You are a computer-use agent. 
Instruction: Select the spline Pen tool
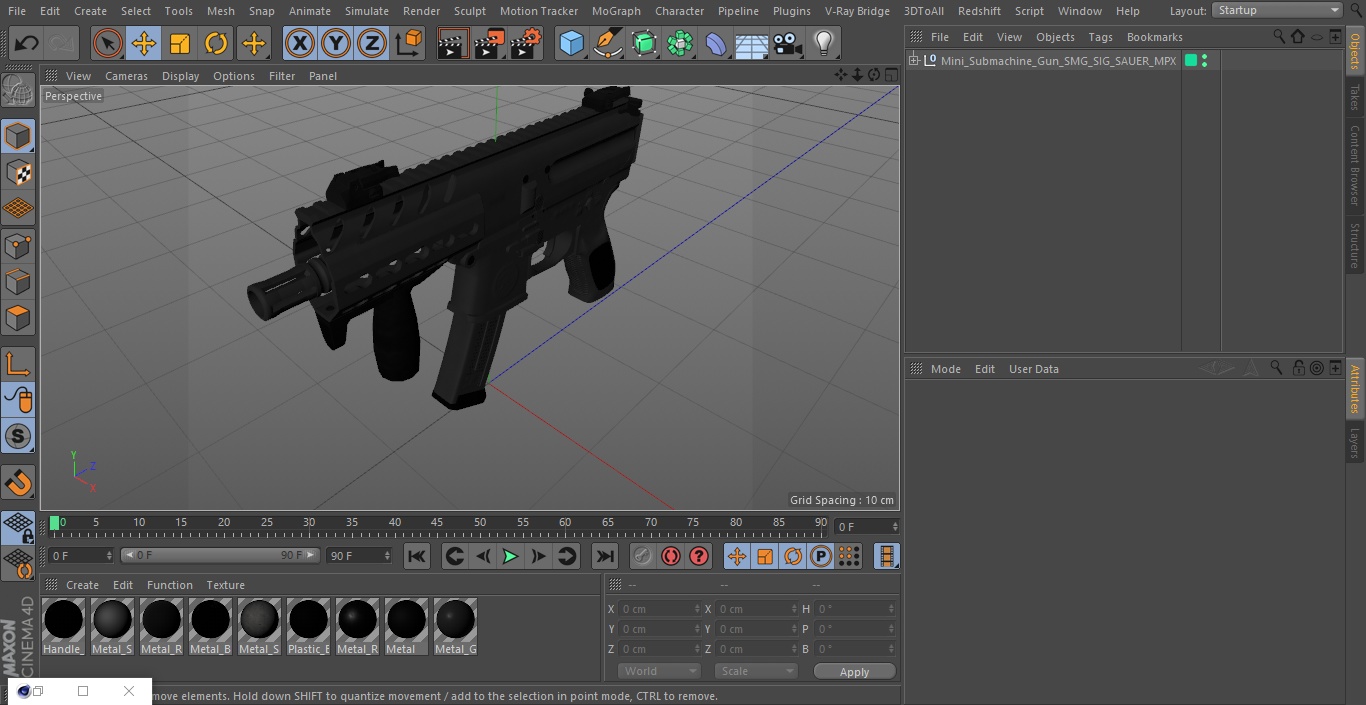[607, 43]
